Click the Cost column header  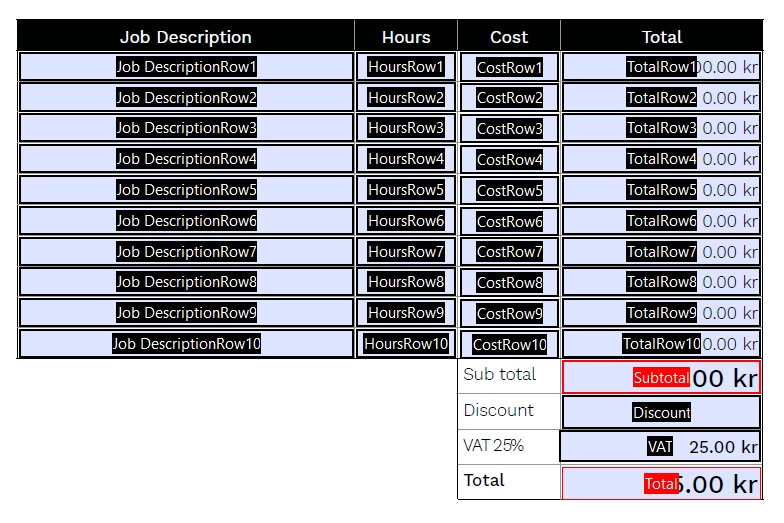[509, 36]
